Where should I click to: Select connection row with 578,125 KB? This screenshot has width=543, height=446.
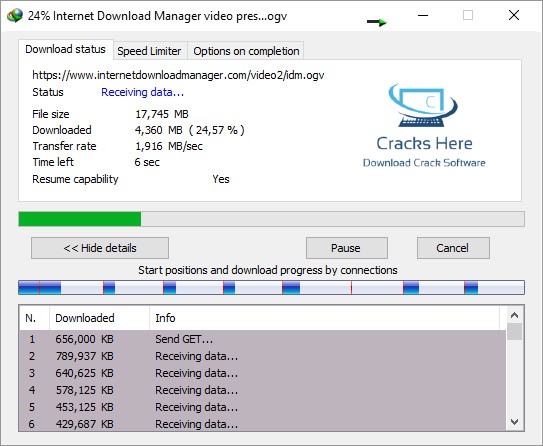point(262,390)
